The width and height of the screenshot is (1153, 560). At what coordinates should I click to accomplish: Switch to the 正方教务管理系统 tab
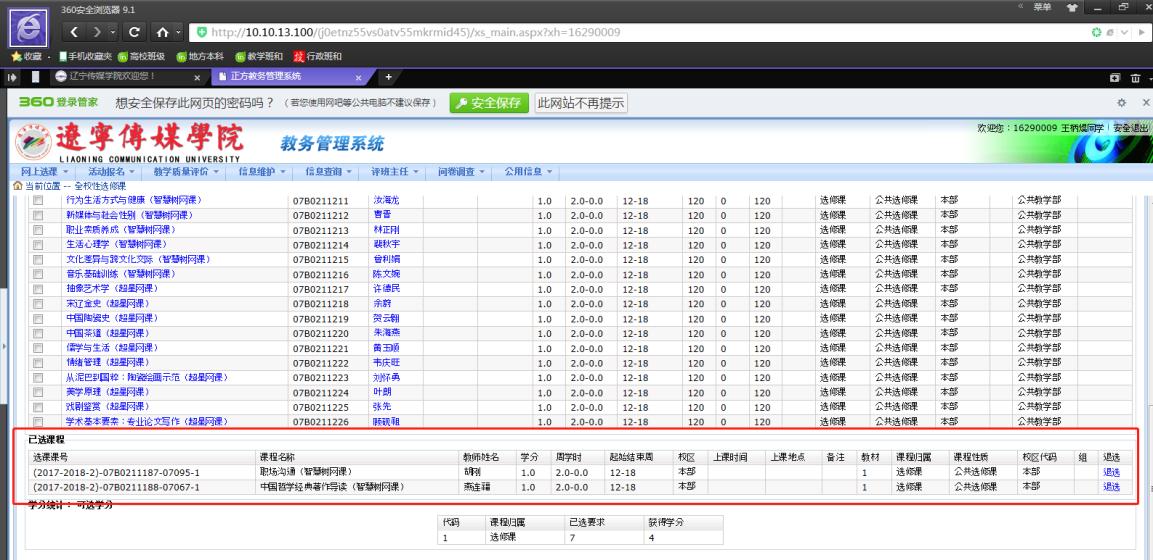290,77
